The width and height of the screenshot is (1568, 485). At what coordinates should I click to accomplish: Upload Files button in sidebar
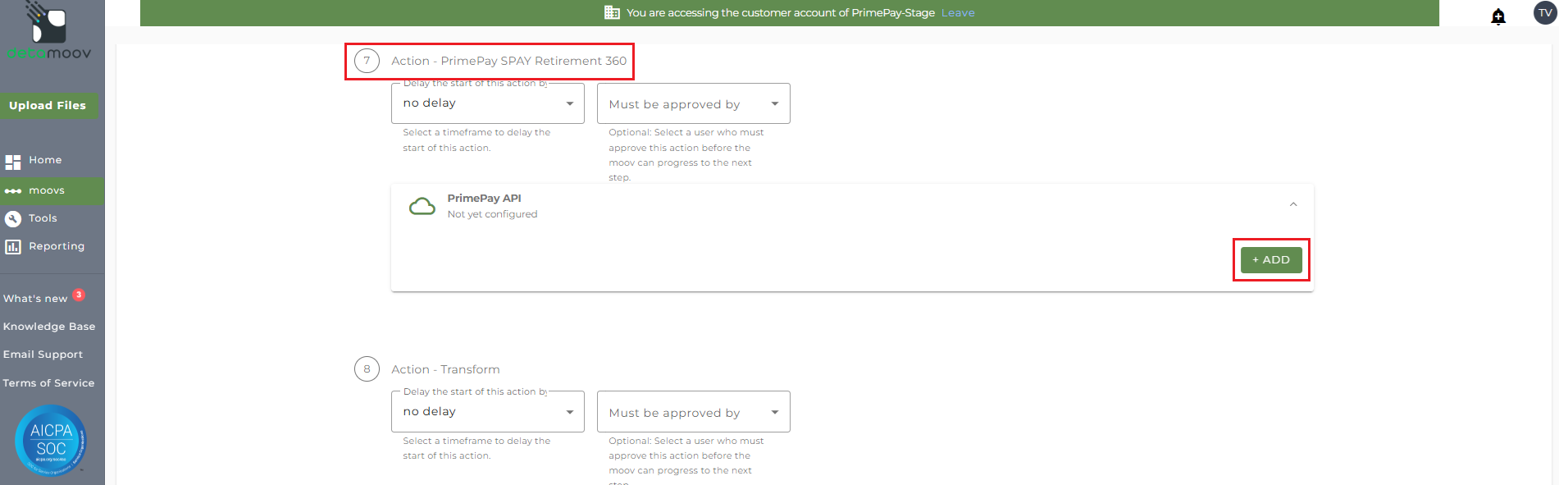coord(49,106)
